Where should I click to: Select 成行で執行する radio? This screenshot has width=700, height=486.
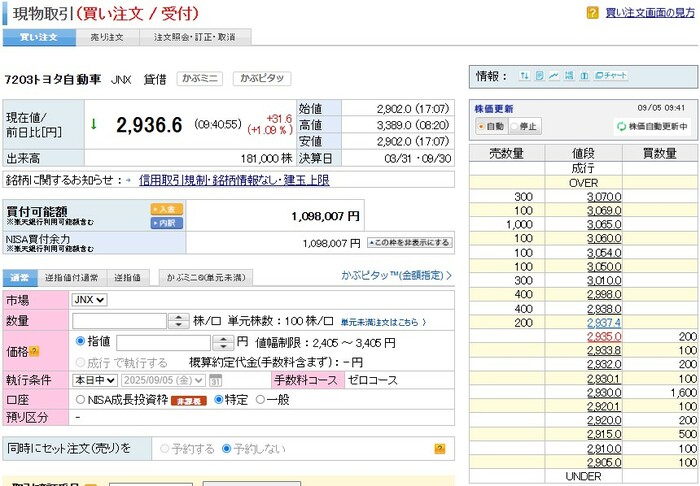pos(80,362)
